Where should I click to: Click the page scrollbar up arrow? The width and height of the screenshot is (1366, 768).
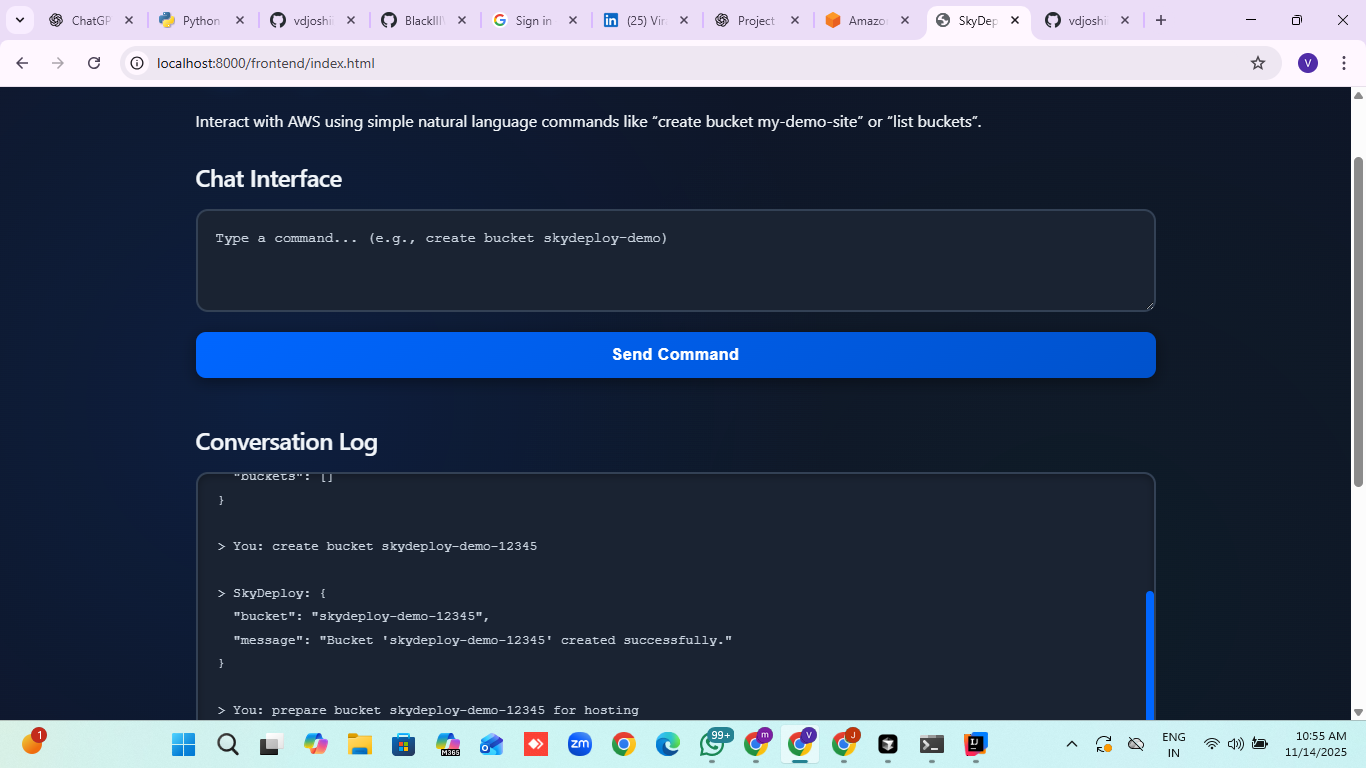(x=1358, y=95)
